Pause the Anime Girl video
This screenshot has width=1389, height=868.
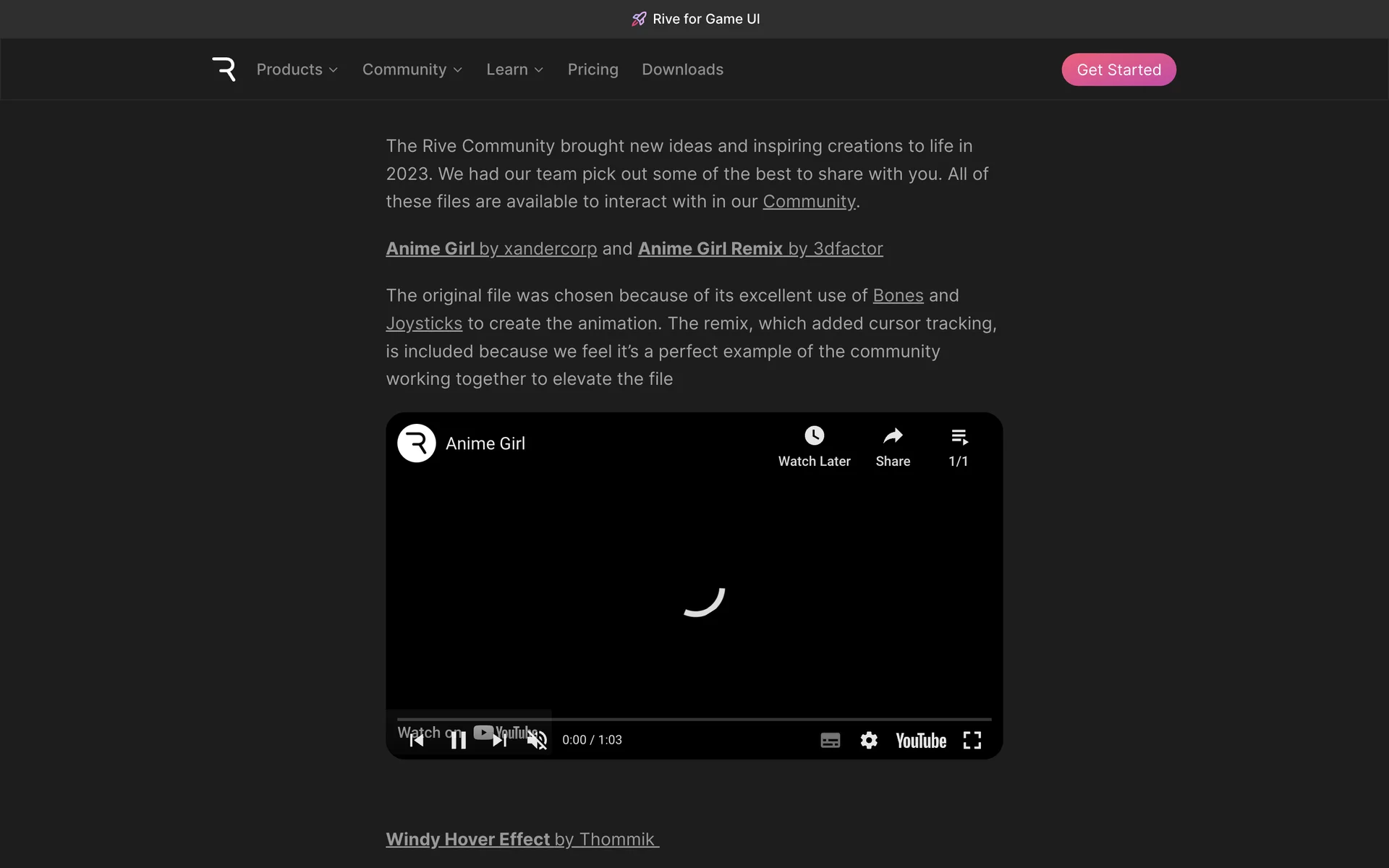click(458, 740)
